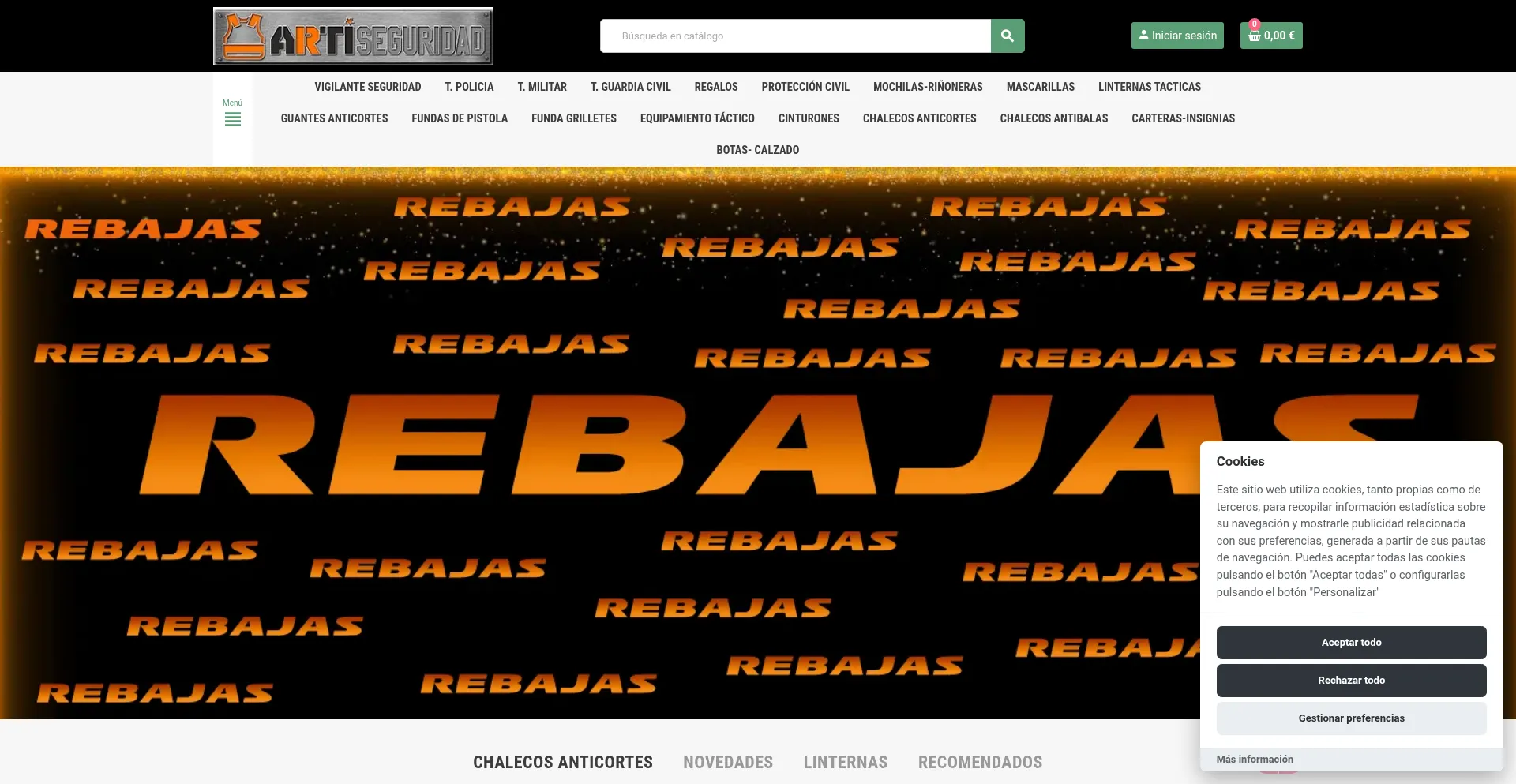Click the Más información cookie link
1516x784 pixels.
[x=1254, y=759]
